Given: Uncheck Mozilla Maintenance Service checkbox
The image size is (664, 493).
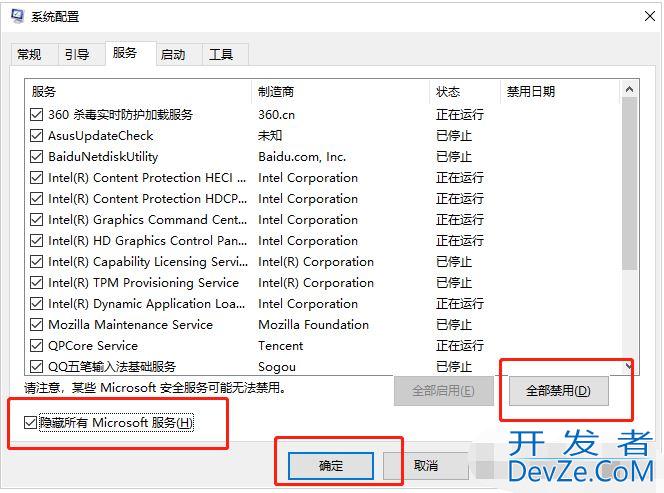Looking at the screenshot, I should coord(36,325).
